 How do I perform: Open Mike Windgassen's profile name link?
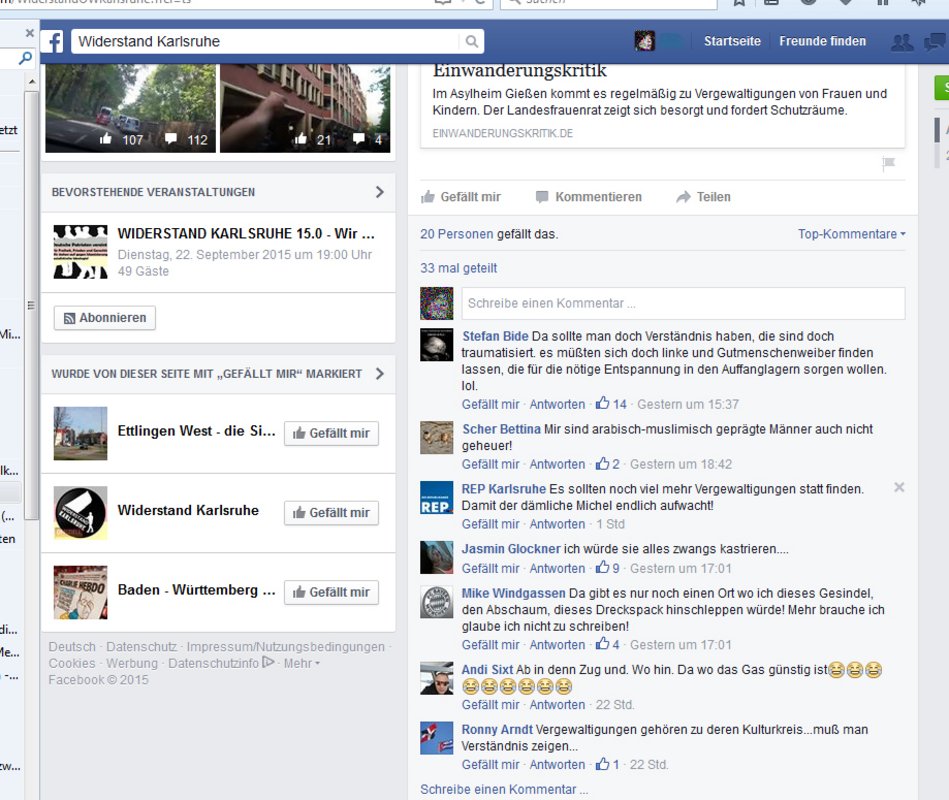(x=513, y=593)
